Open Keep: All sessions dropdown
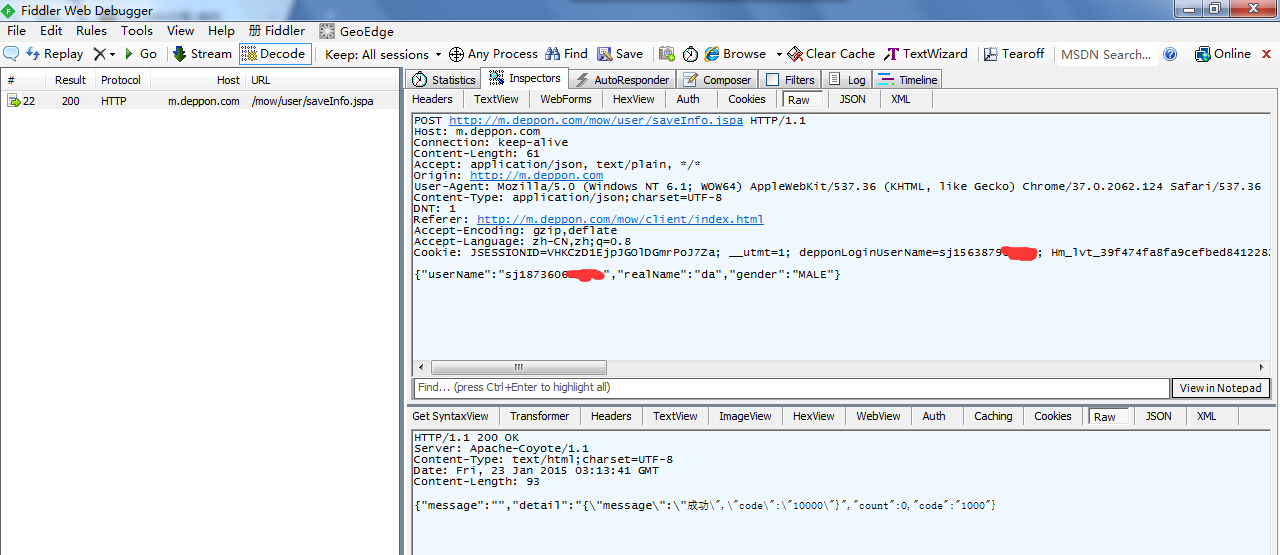The height and width of the screenshot is (555, 1280). point(383,54)
